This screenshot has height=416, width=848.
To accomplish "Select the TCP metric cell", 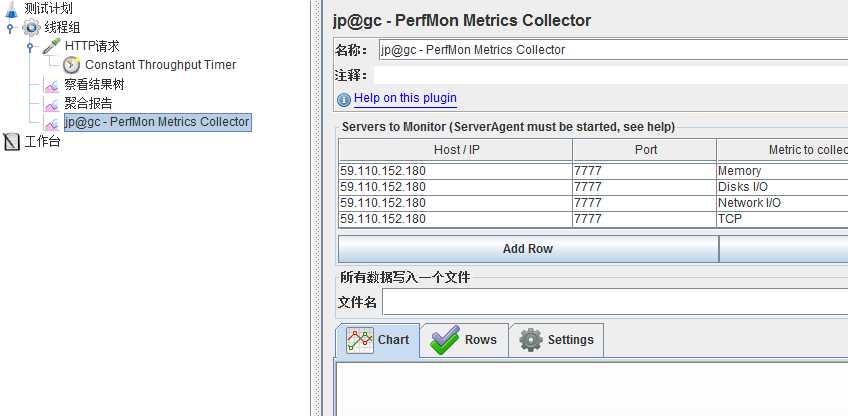I will tap(783, 219).
